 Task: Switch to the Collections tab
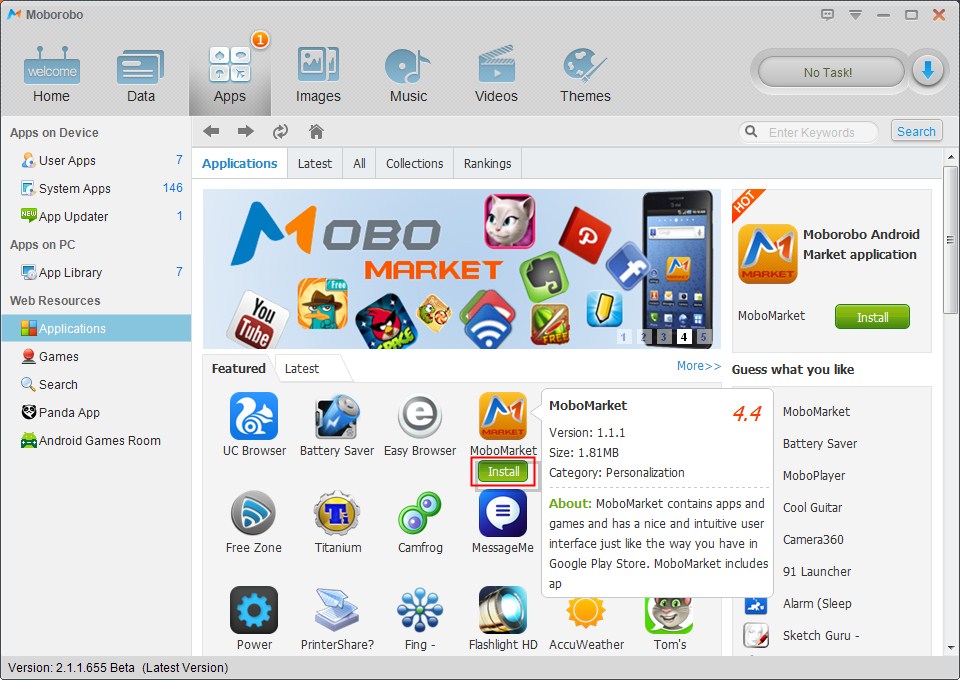tap(414, 163)
